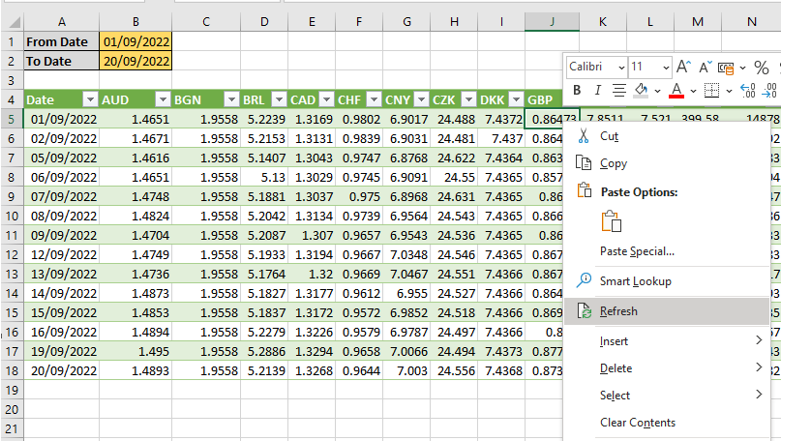Click the scissors Cut icon

[583, 136]
